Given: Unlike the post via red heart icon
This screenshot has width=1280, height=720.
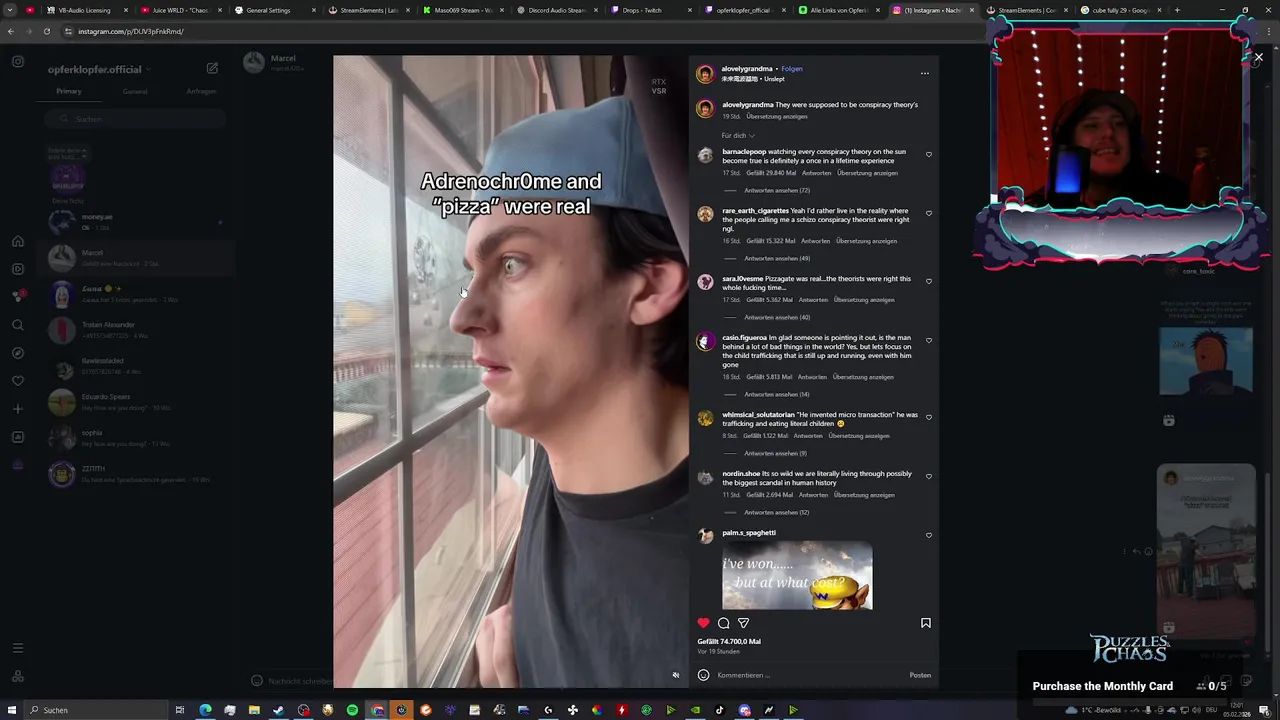Looking at the screenshot, I should (x=703, y=623).
